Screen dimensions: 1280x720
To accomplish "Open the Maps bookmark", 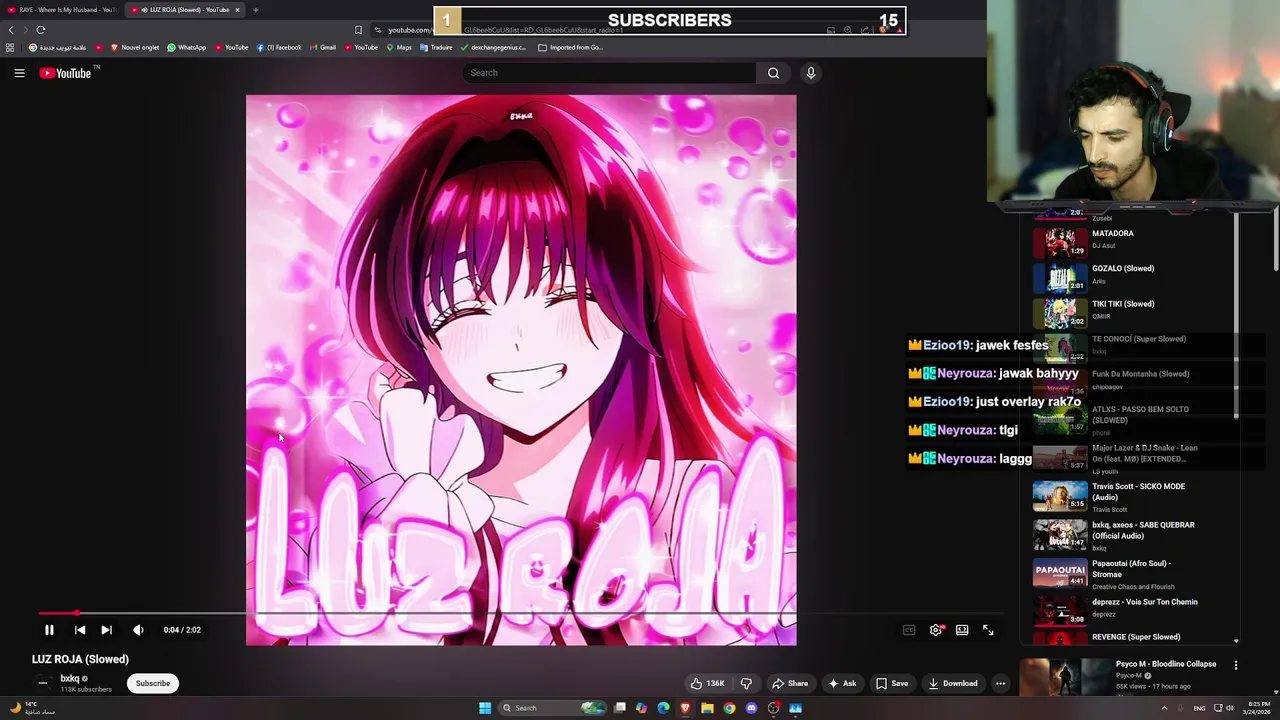I will click(399, 47).
